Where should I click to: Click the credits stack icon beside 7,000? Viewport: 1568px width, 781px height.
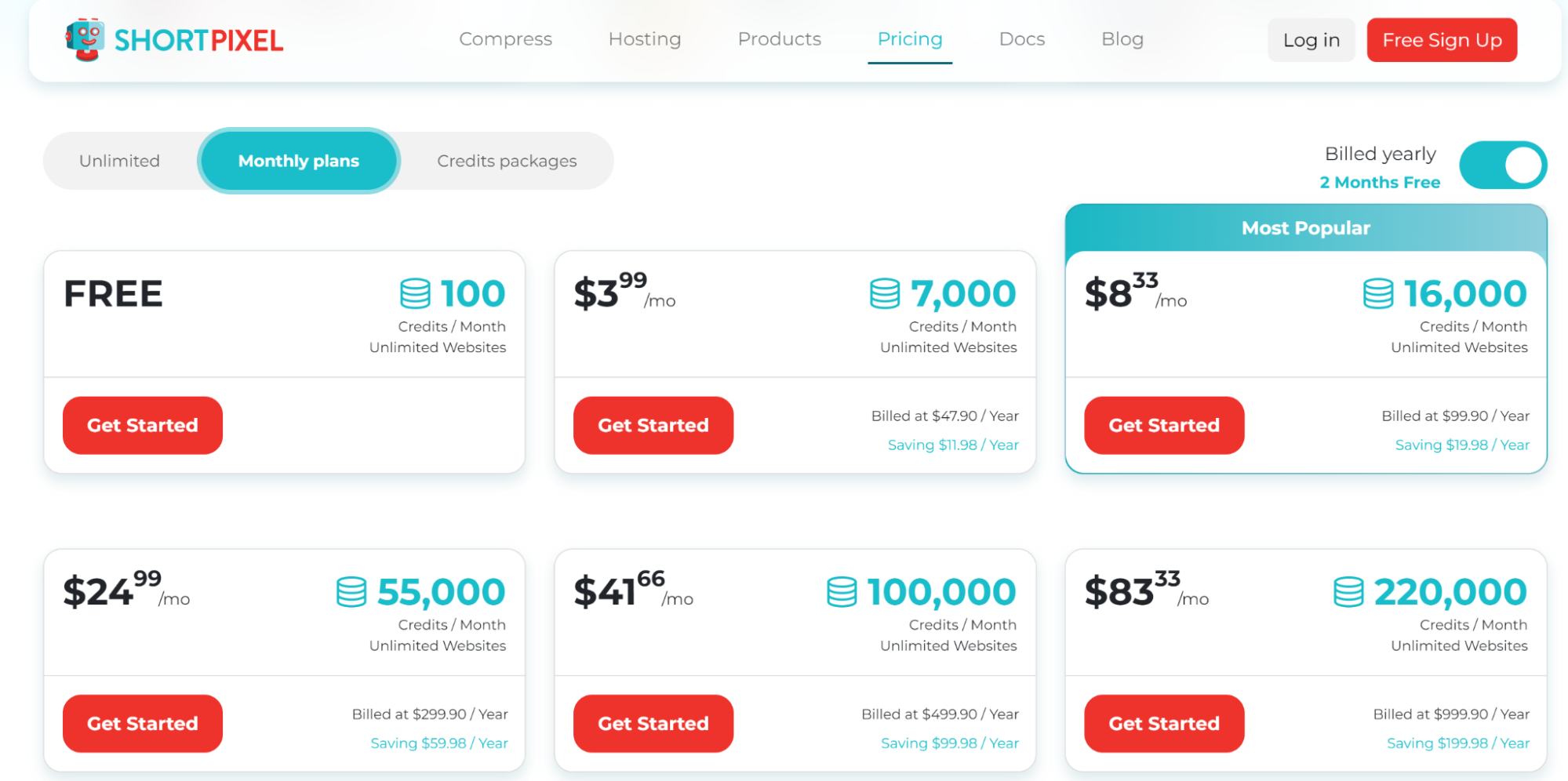885,294
